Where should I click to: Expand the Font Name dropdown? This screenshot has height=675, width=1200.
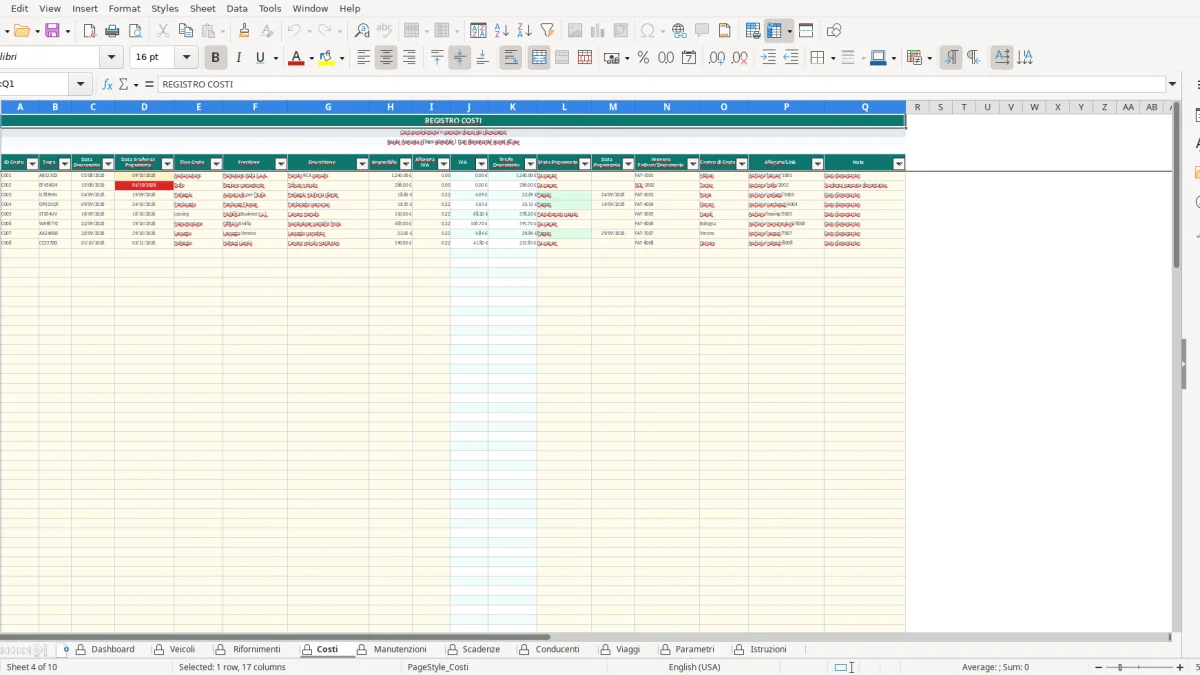(112, 58)
